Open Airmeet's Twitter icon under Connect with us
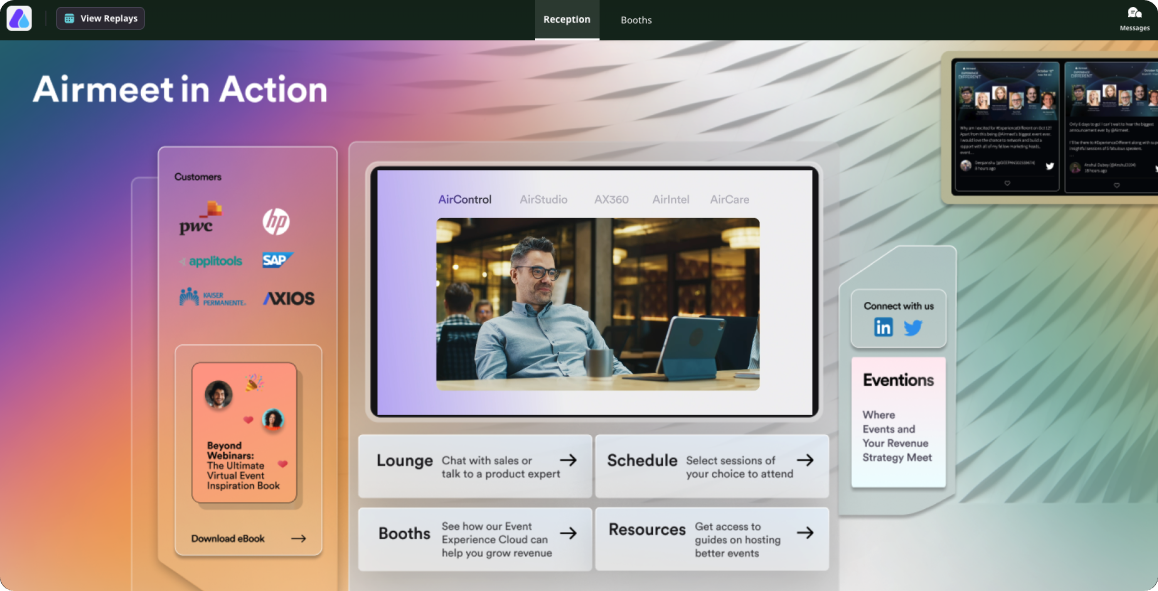 (x=914, y=327)
